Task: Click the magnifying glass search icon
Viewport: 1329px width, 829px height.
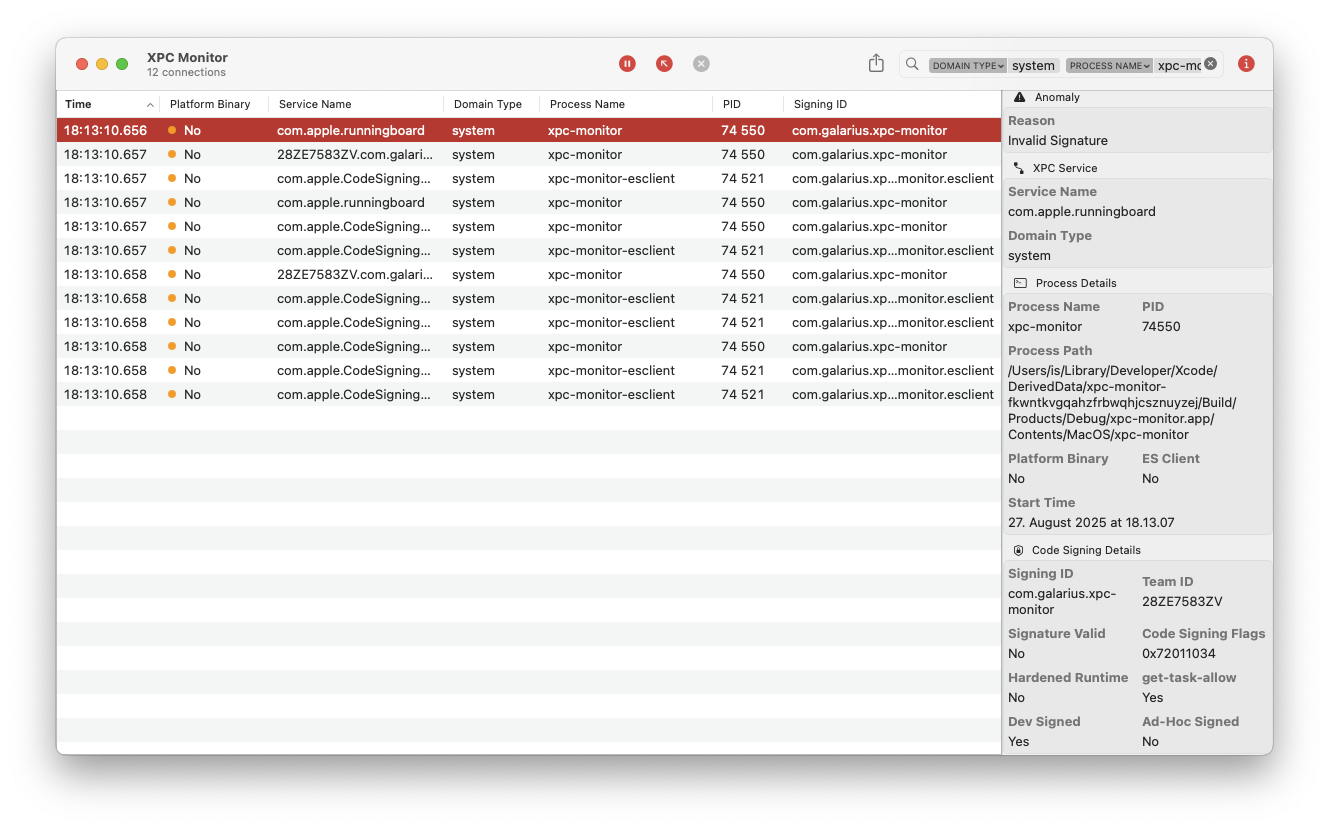Action: pos(912,64)
